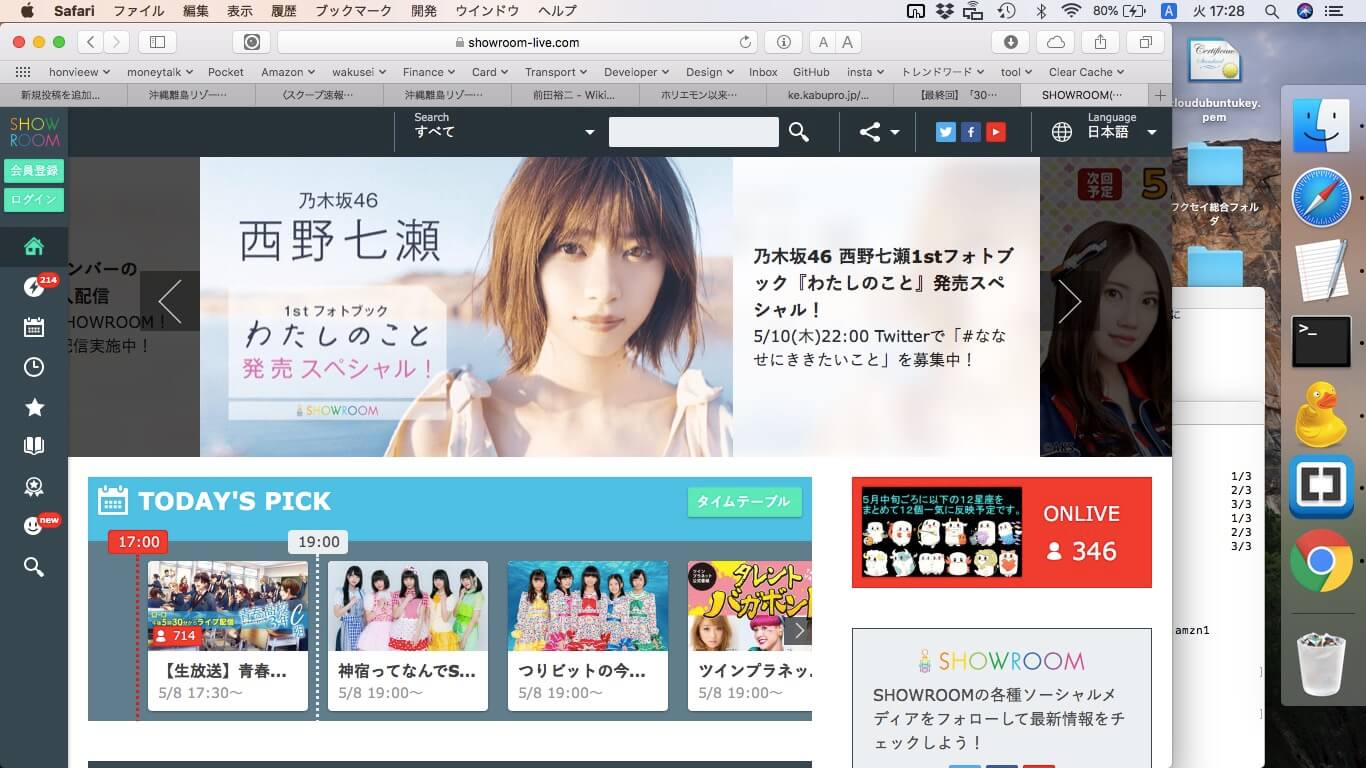Click the reload page icon in address bar

[745, 42]
